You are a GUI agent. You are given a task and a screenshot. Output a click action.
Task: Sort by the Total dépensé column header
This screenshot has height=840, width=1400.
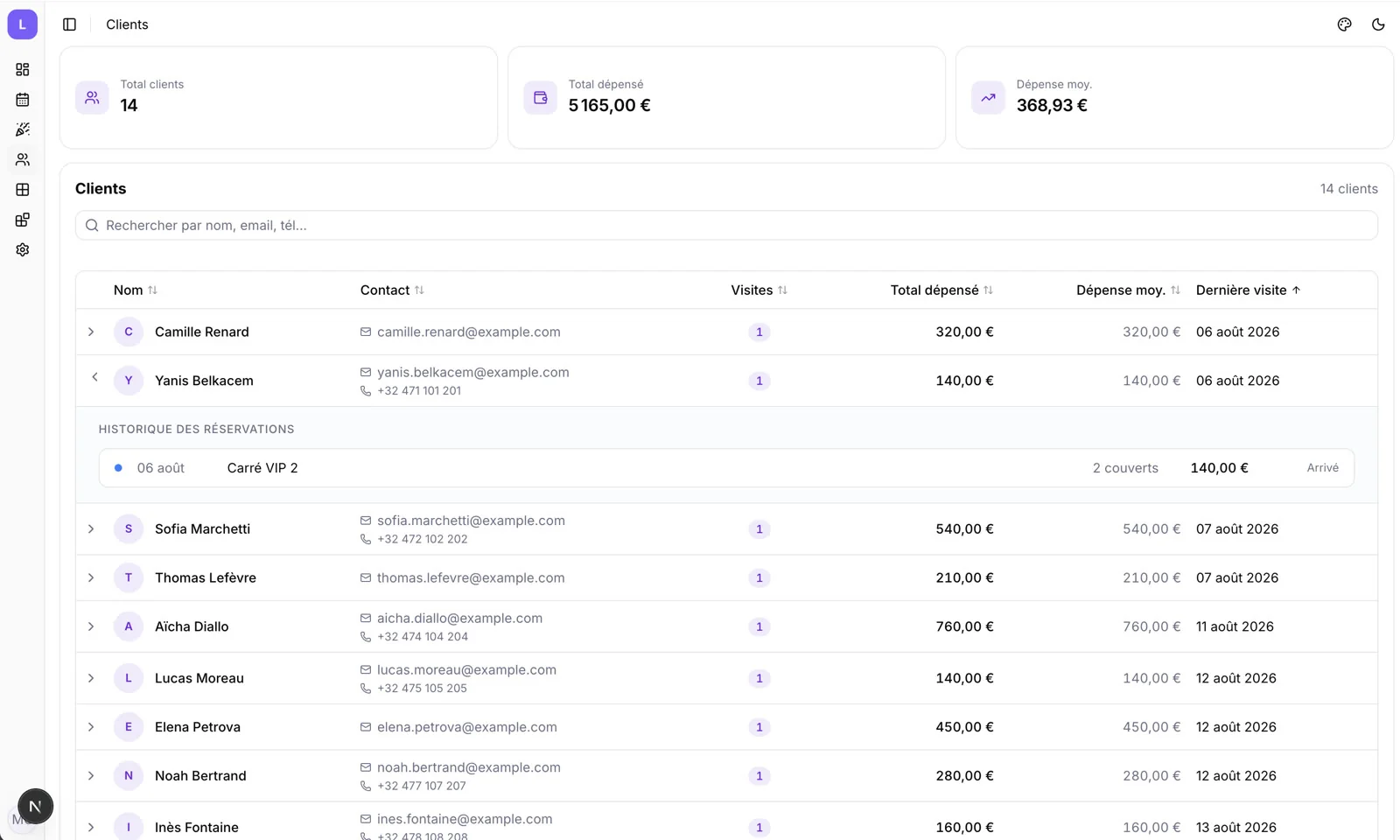click(941, 290)
